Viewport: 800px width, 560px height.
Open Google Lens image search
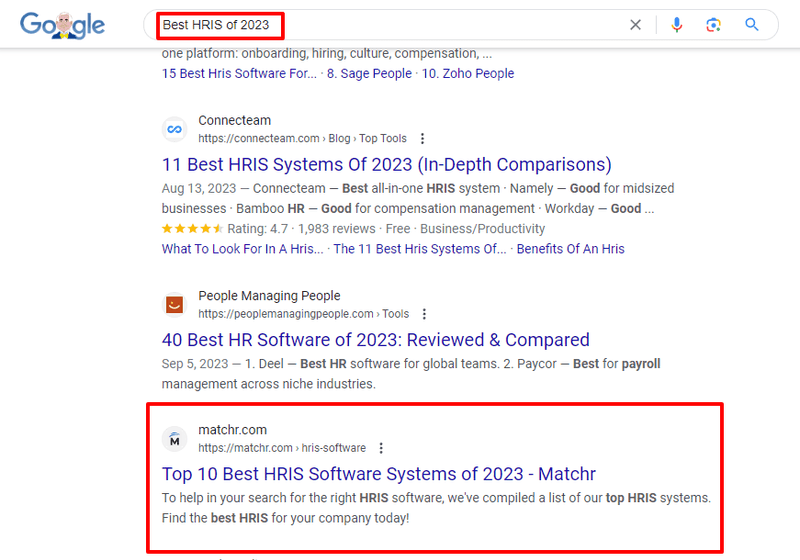point(713,24)
